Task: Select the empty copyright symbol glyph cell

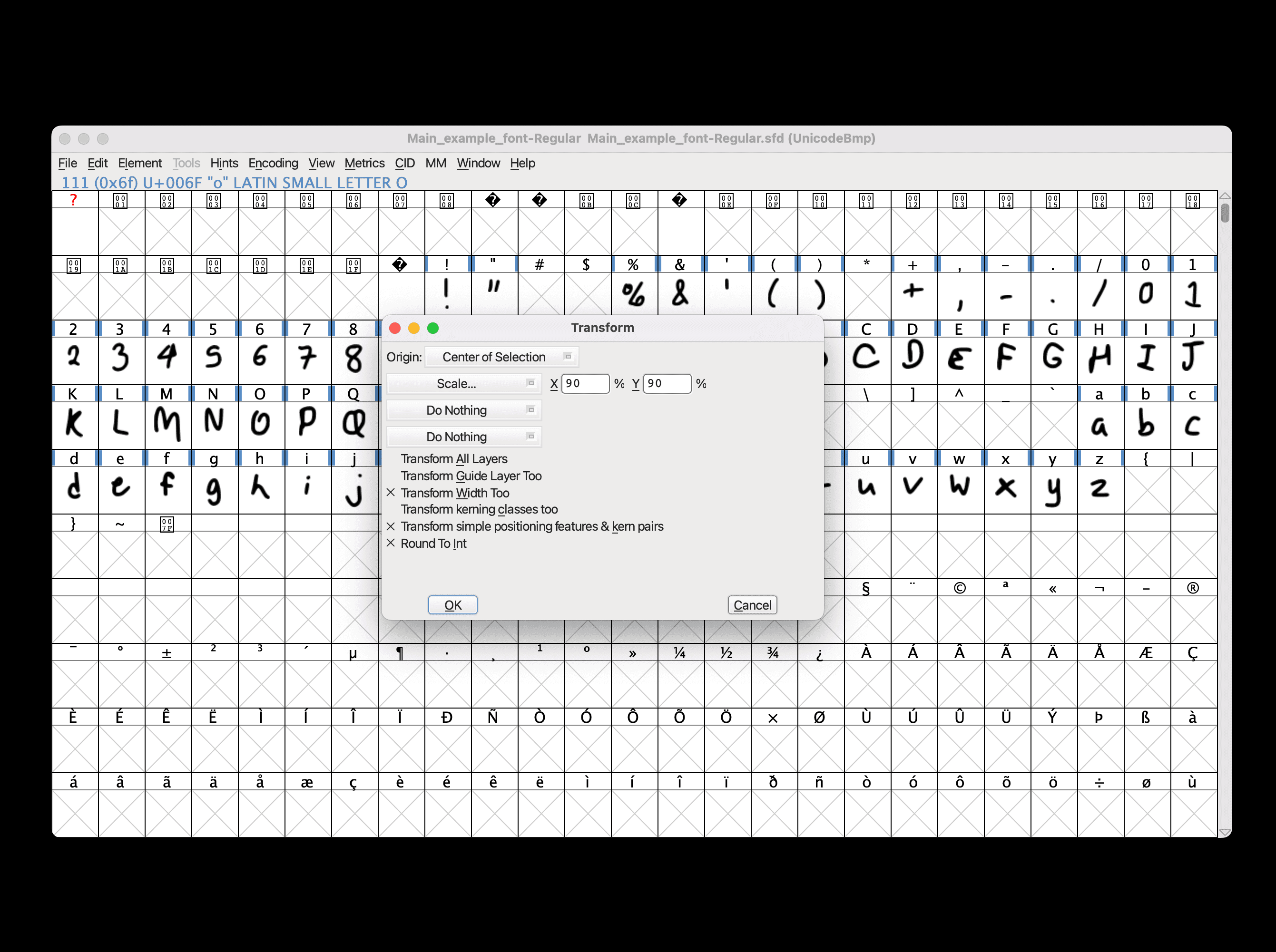Action: pyautogui.click(x=960, y=619)
